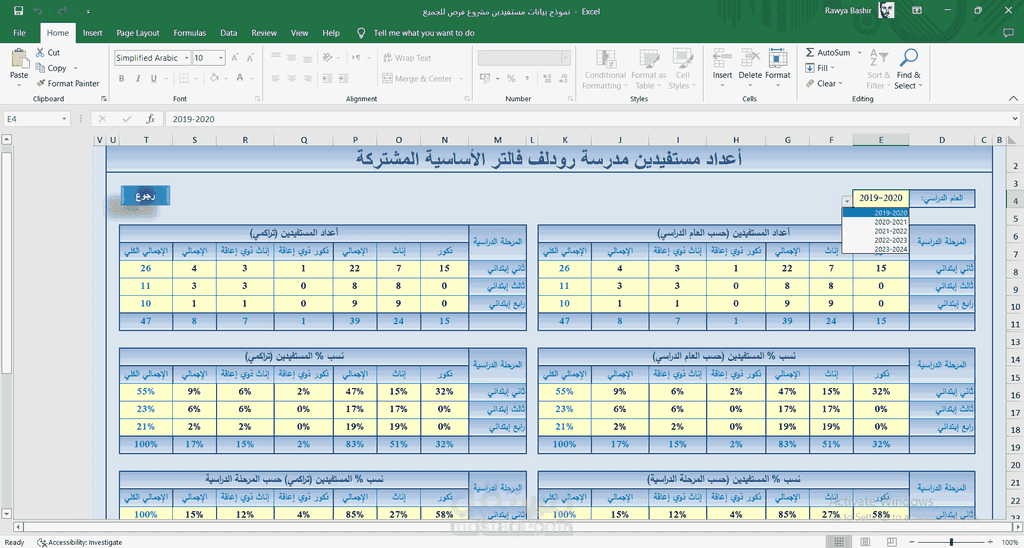Activate the Format Painter tool
Image resolution: width=1024 pixels, height=548 pixels.
(66, 84)
